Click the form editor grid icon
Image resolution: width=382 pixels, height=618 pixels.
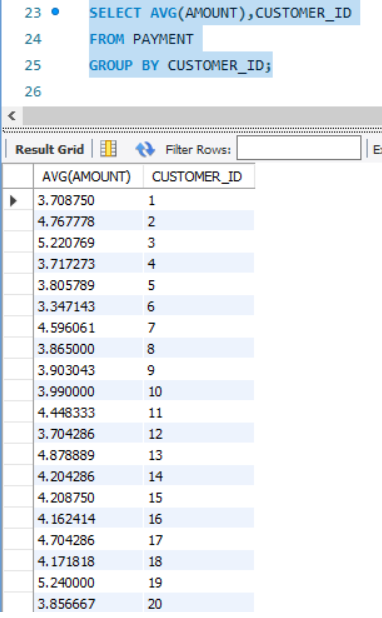tap(108, 149)
